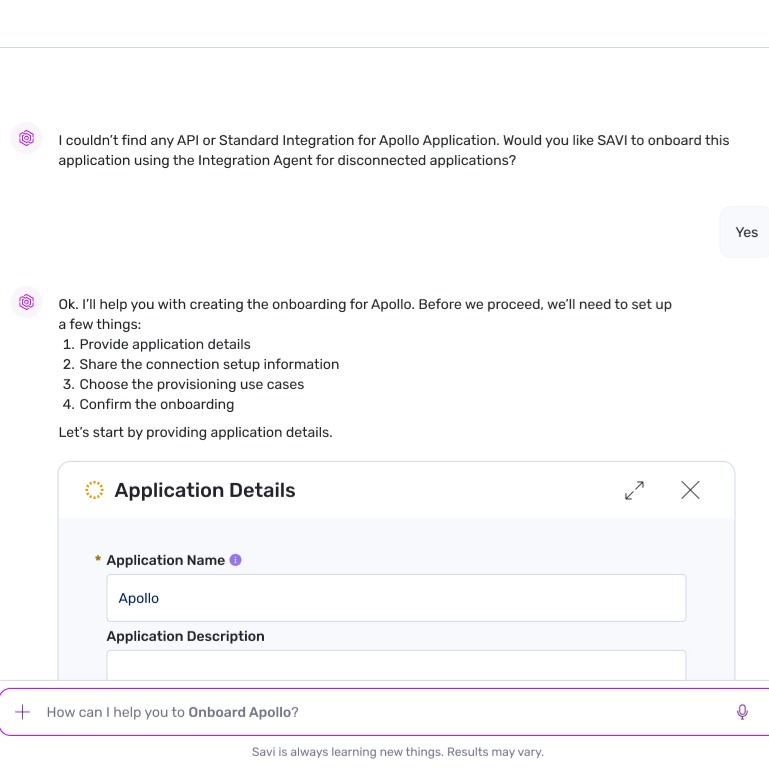The width and height of the screenshot is (769, 768).
Task: Activate the microphone voice input icon
Action: coord(742,712)
